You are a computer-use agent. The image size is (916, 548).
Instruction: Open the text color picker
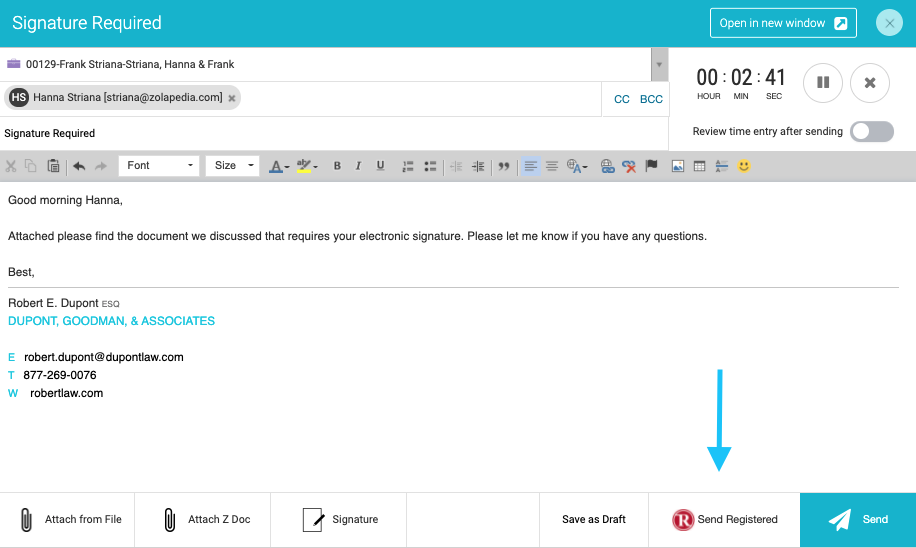[x=279, y=167]
